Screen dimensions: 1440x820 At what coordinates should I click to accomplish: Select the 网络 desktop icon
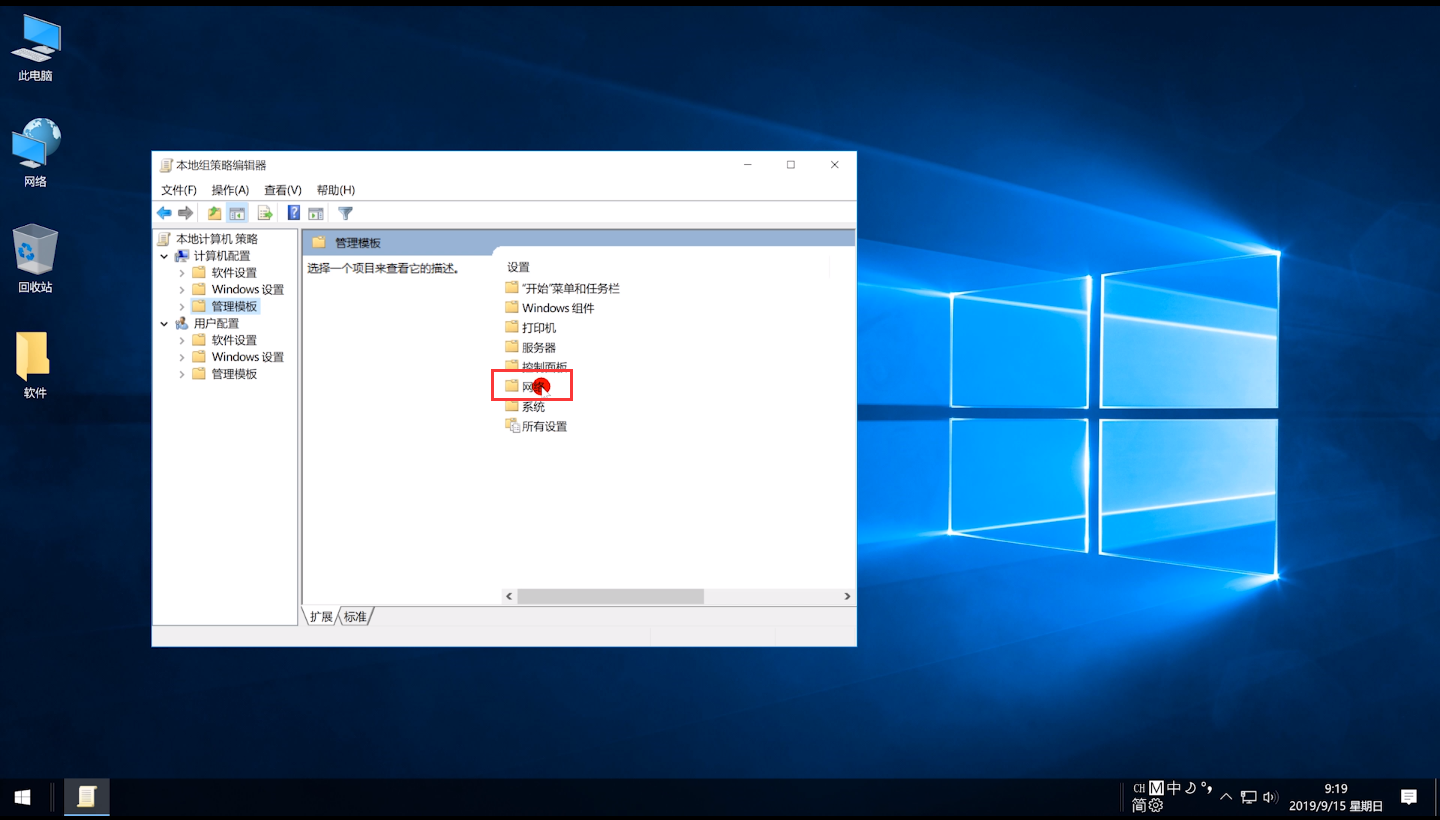35,154
